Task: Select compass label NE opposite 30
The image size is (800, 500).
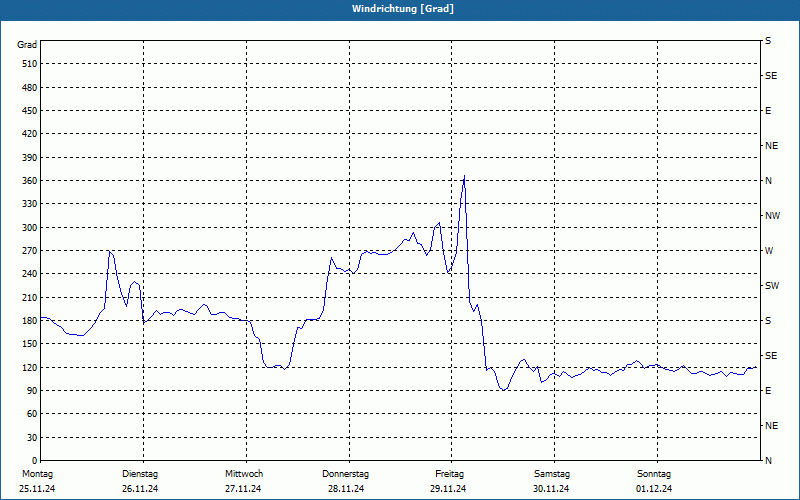Action: [x=771, y=426]
